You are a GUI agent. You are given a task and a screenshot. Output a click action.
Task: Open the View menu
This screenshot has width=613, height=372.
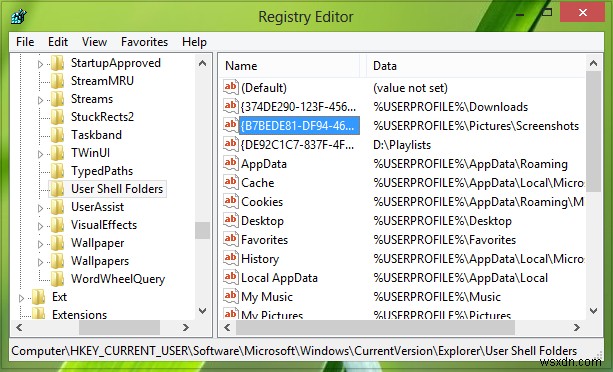94,42
